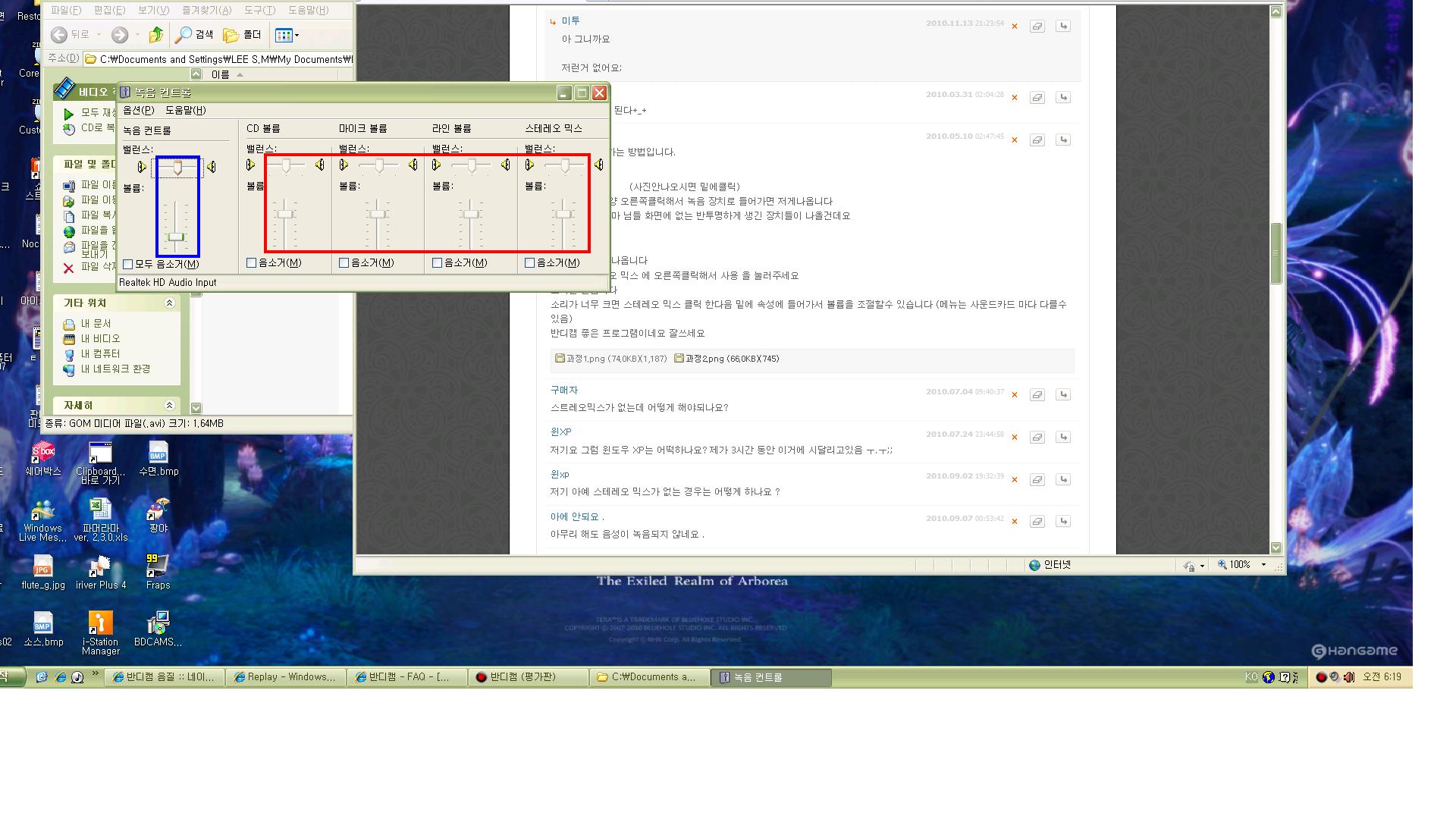This screenshot has height=819, width=1456.
Task: Open the 옵션(P) menu in 녹음 컨트롤
Action: (x=139, y=110)
